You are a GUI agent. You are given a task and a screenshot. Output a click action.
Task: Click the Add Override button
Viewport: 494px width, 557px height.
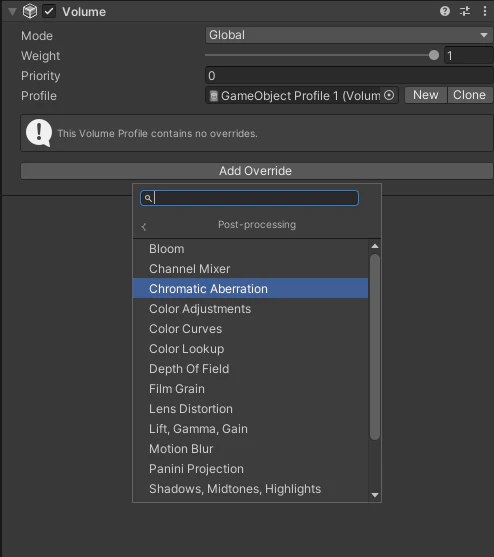tap(256, 171)
